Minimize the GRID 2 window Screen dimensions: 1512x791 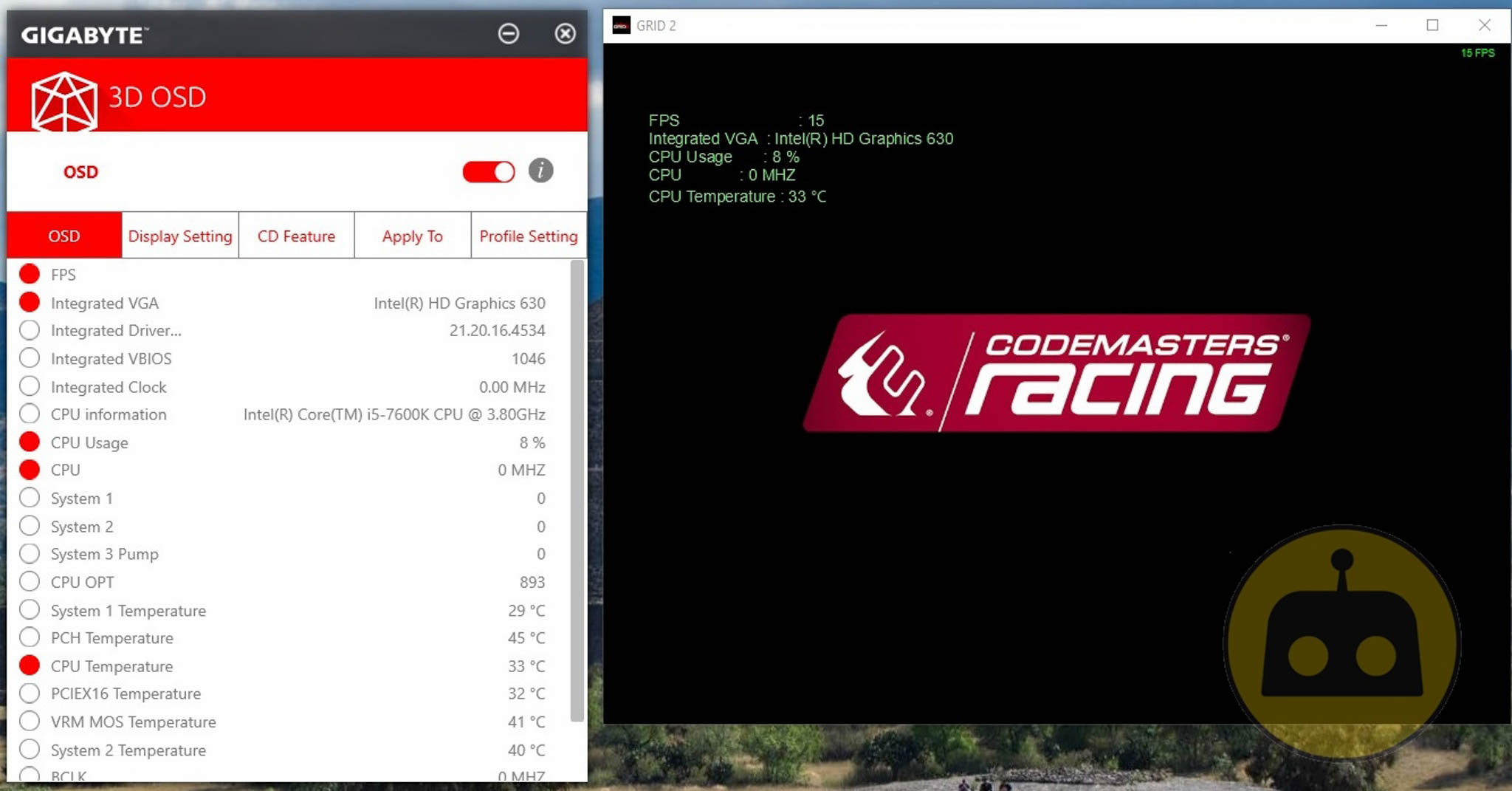[1381, 26]
